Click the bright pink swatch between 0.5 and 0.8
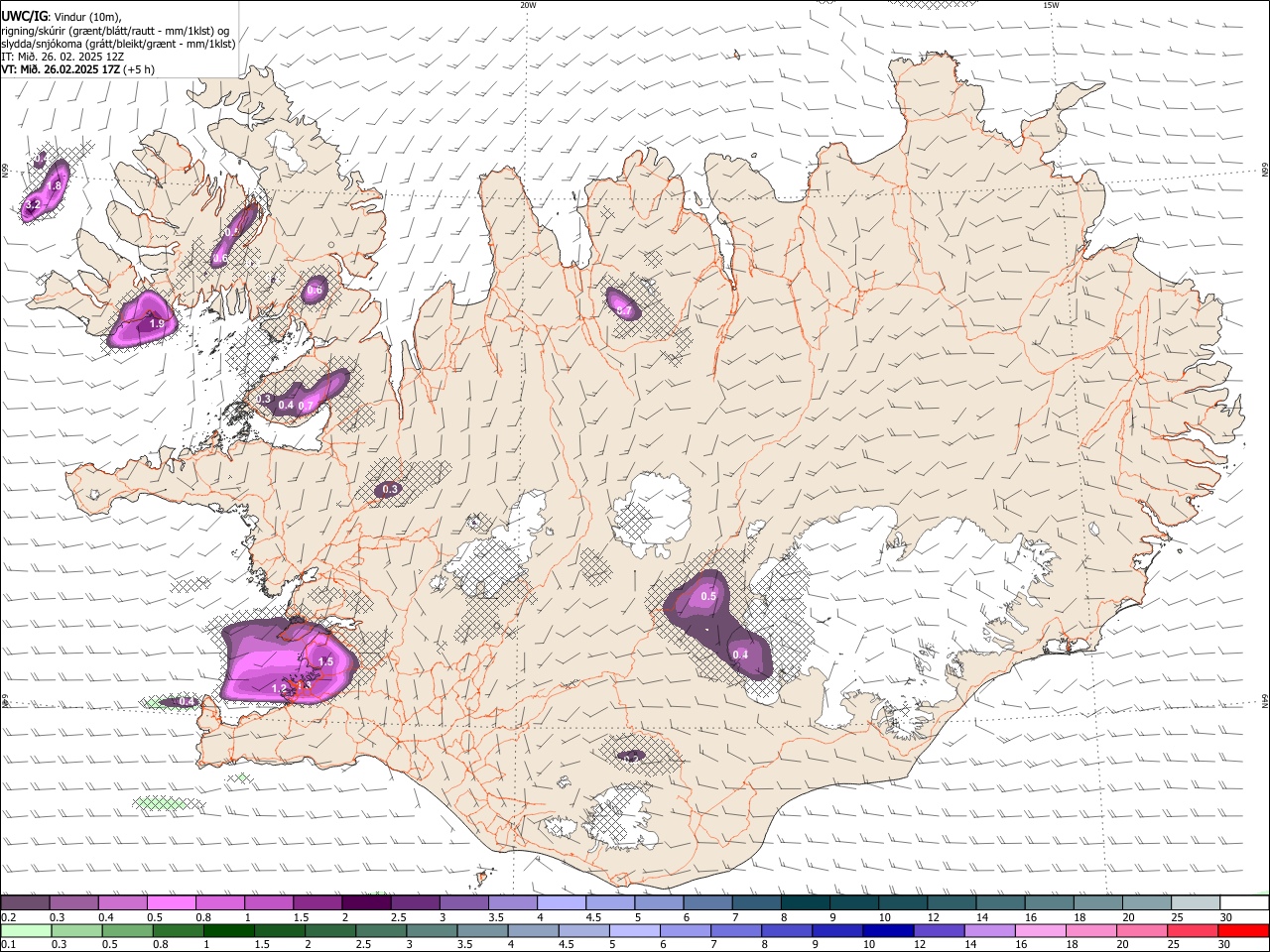Viewport: 1270px width, 952px height. (172, 902)
